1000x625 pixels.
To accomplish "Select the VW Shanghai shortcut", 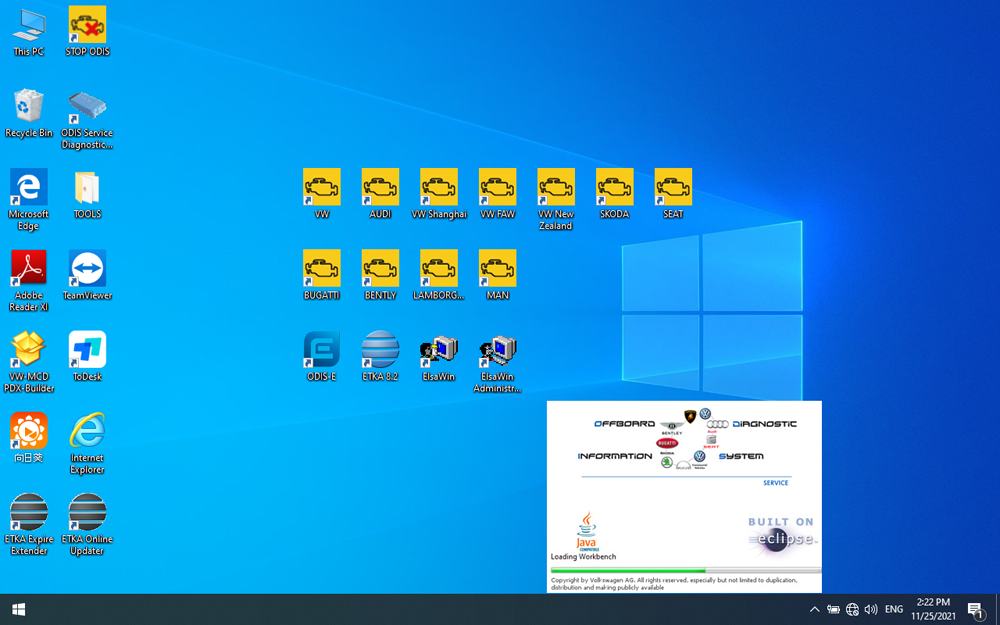I will (439, 195).
